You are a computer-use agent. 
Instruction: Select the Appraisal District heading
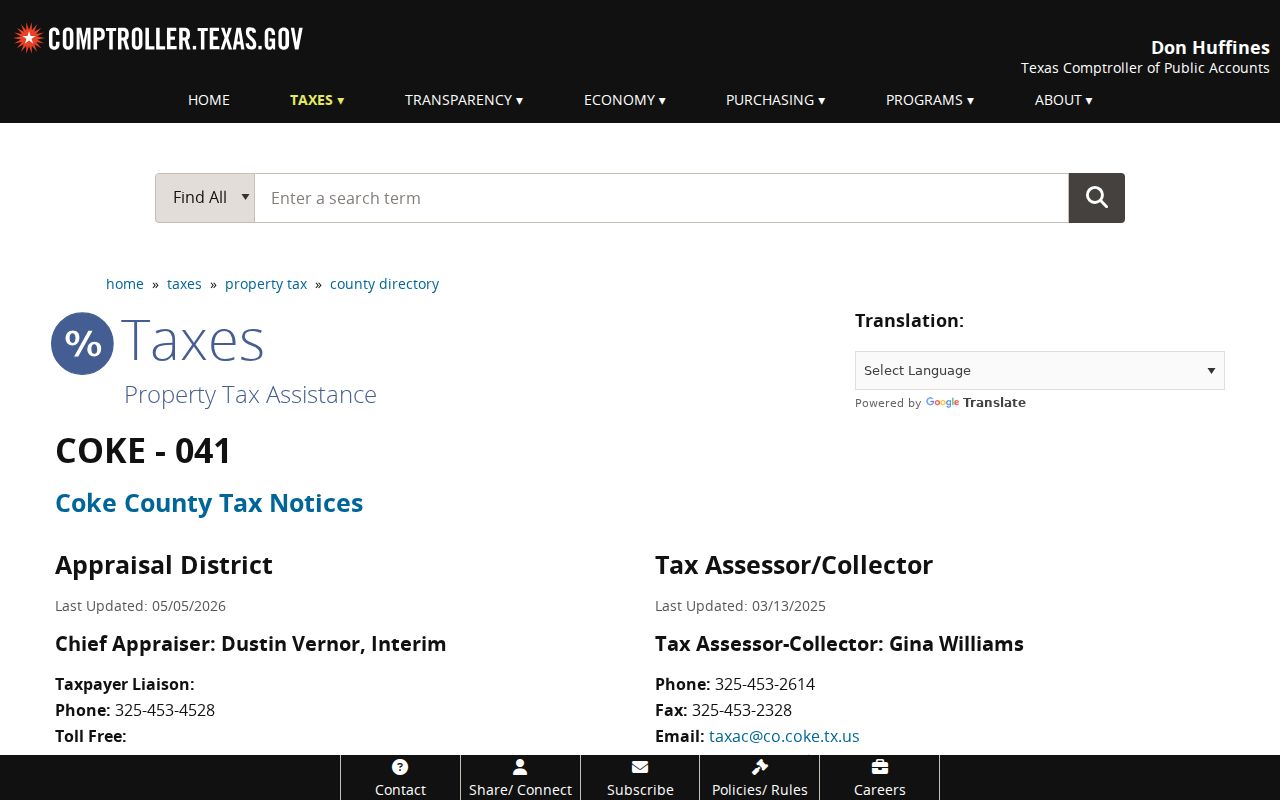164,565
